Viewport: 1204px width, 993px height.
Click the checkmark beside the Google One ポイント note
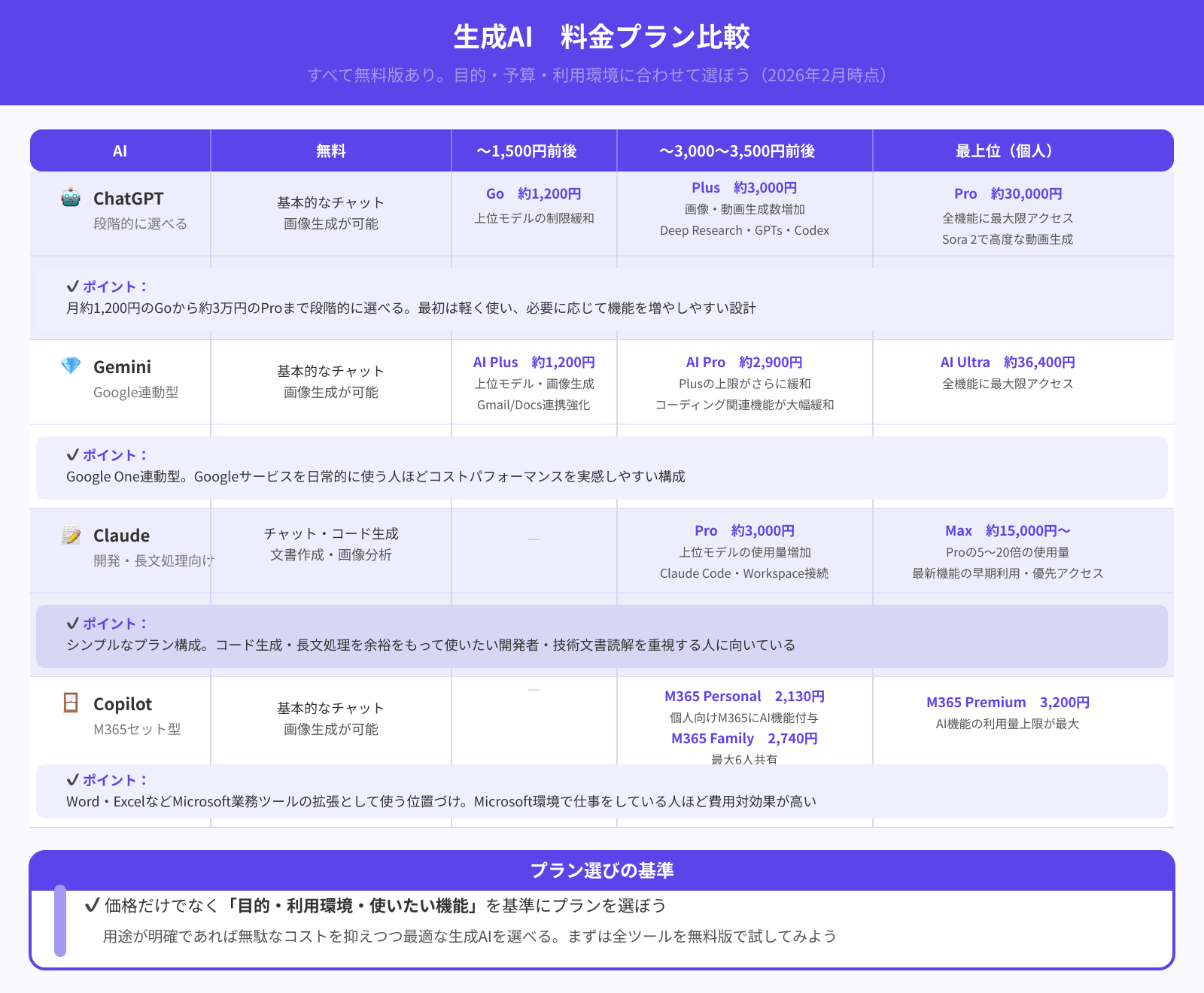coord(72,455)
